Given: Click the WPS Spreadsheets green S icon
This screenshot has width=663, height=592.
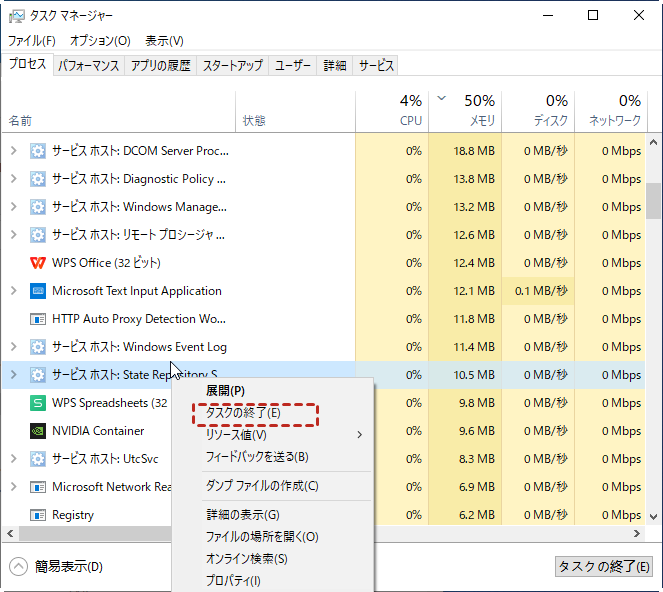Looking at the screenshot, I should [38, 403].
